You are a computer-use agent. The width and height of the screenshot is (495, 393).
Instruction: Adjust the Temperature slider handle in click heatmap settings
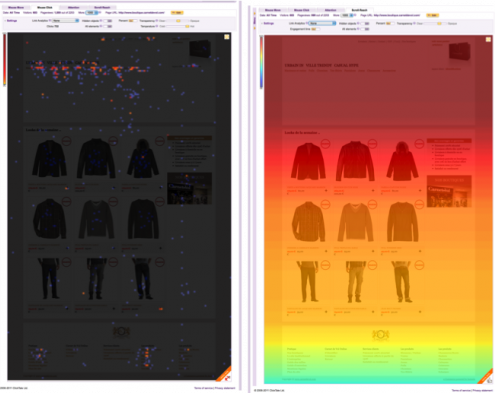coord(187,26)
